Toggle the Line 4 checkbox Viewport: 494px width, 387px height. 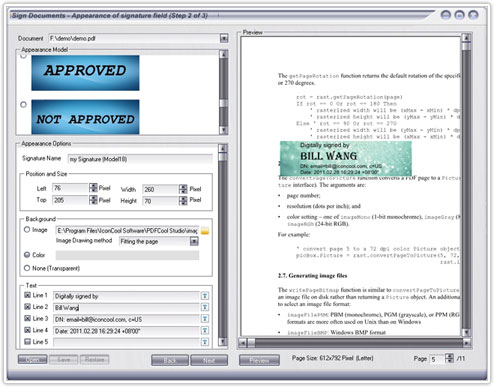pyautogui.click(x=28, y=330)
